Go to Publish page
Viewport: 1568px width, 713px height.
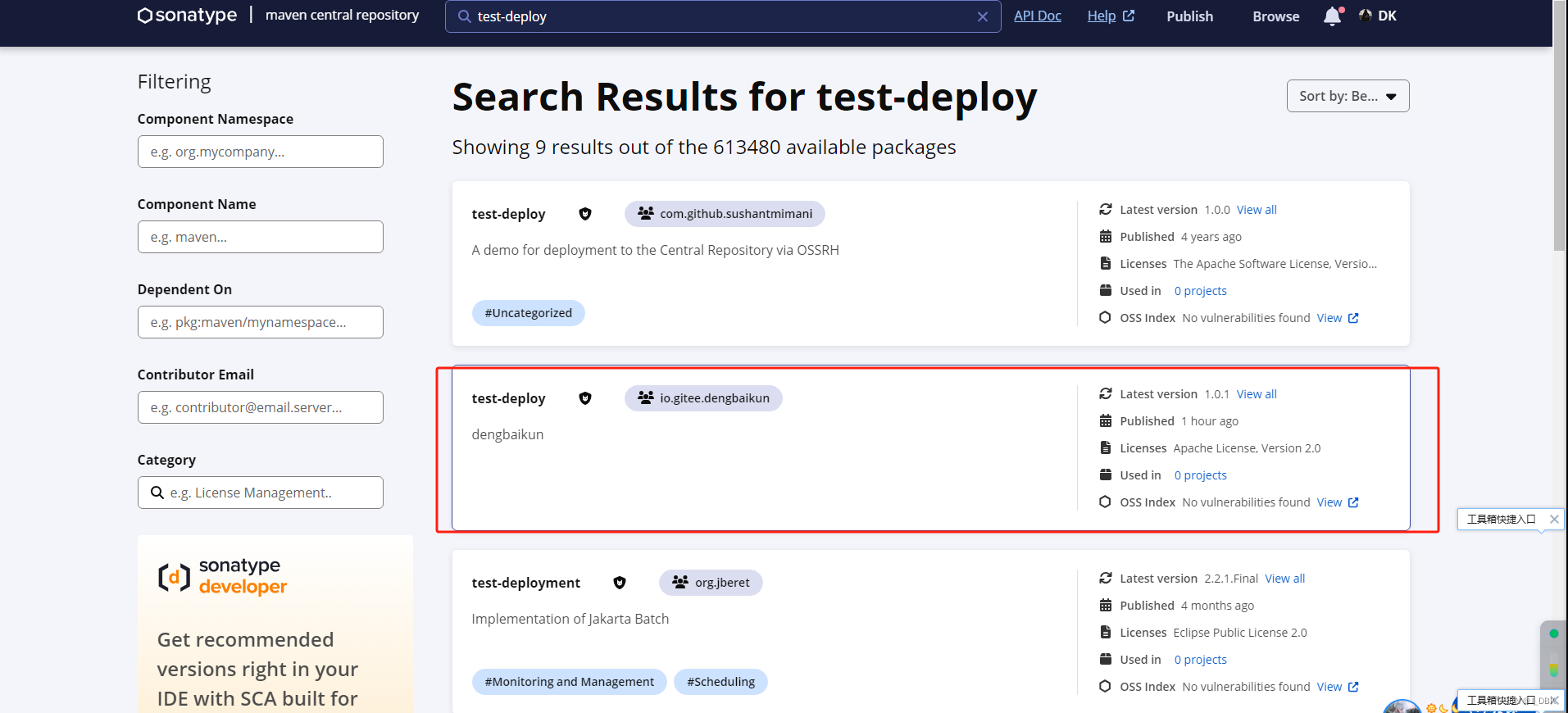coord(1189,16)
